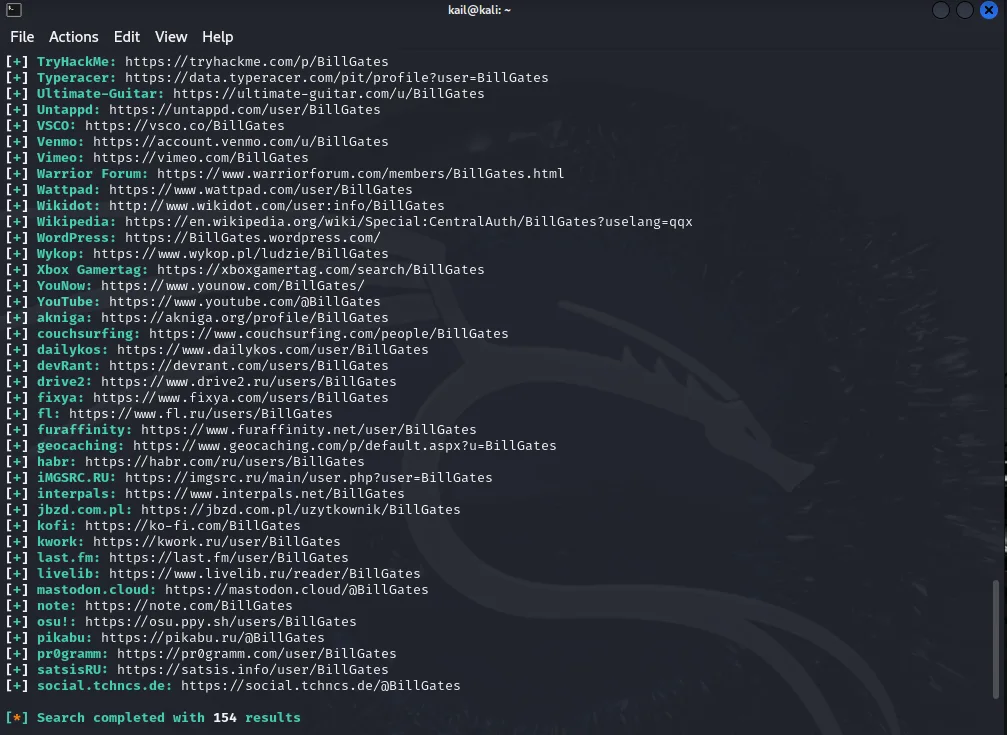This screenshot has height=735, width=1007.
Task: Click the jbzd.com.pl uzytkownik URL
Action: pos(301,510)
